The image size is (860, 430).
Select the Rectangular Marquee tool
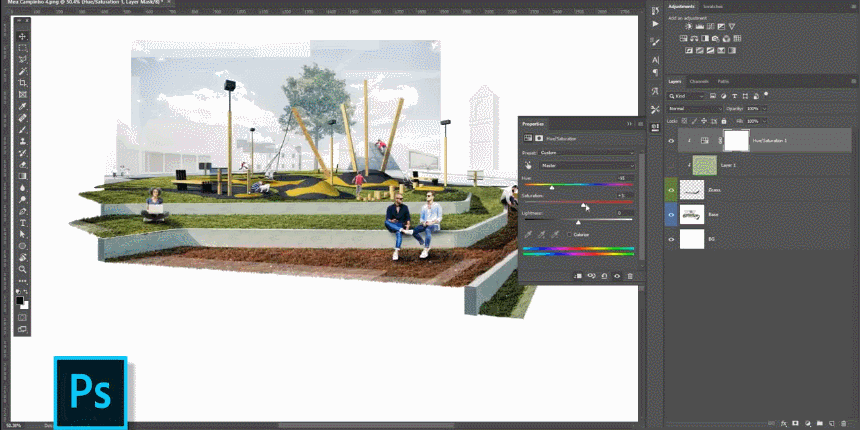point(22,48)
